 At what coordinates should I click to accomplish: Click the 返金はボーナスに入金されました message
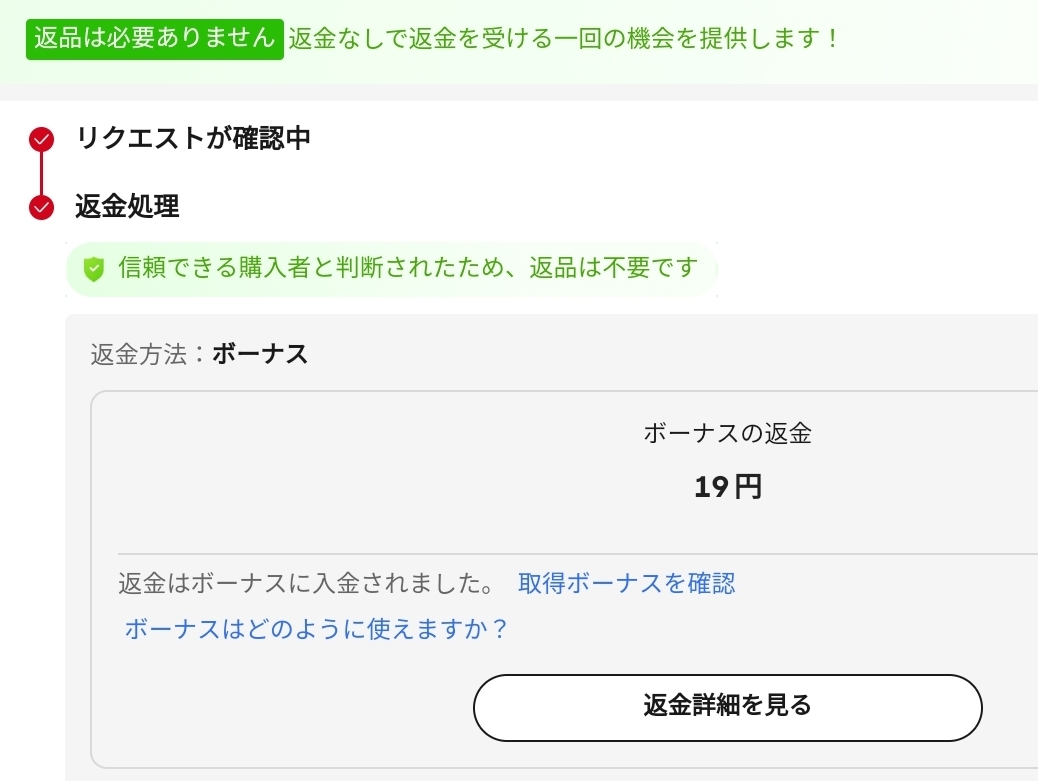[x=305, y=584]
